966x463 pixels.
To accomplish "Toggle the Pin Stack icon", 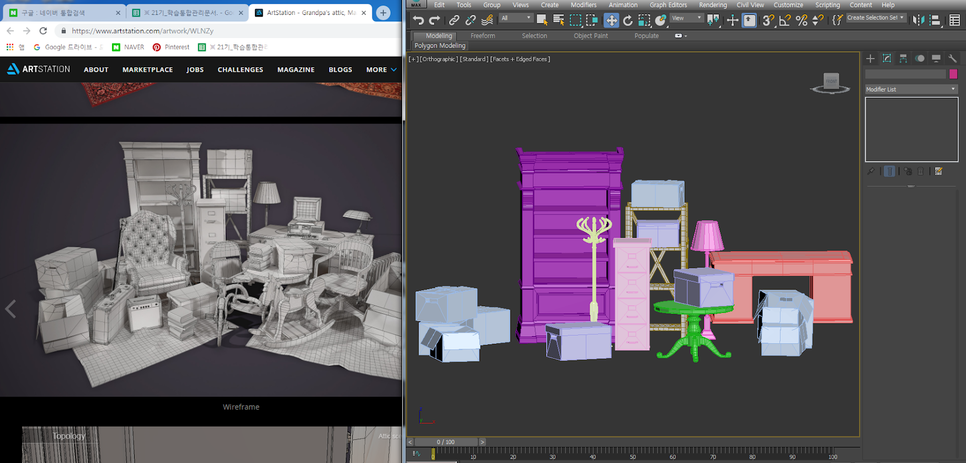I will tap(870, 171).
